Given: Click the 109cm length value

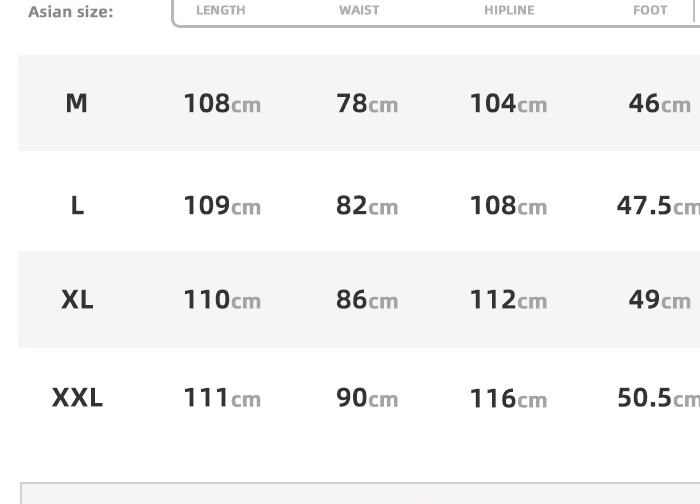Looking at the screenshot, I should tap(221, 205).
